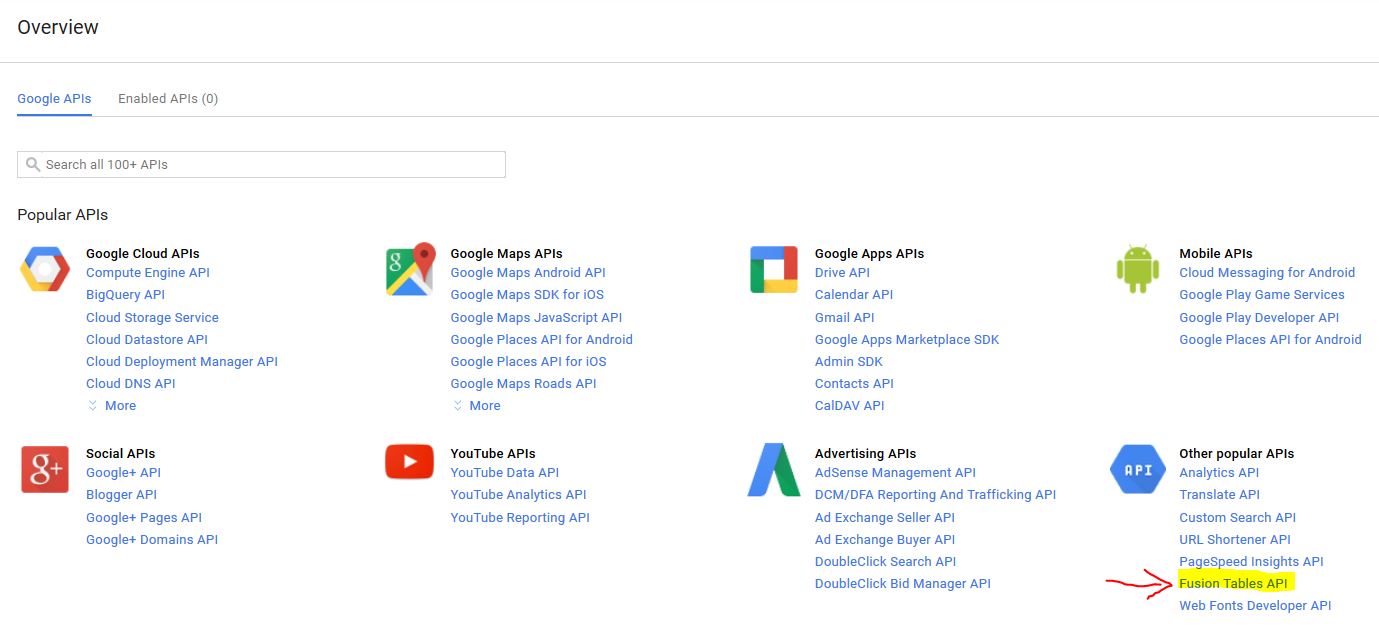The image size is (1379, 631).
Task: Open Google Places API for Android under Mobile APIs
Action: (1270, 340)
